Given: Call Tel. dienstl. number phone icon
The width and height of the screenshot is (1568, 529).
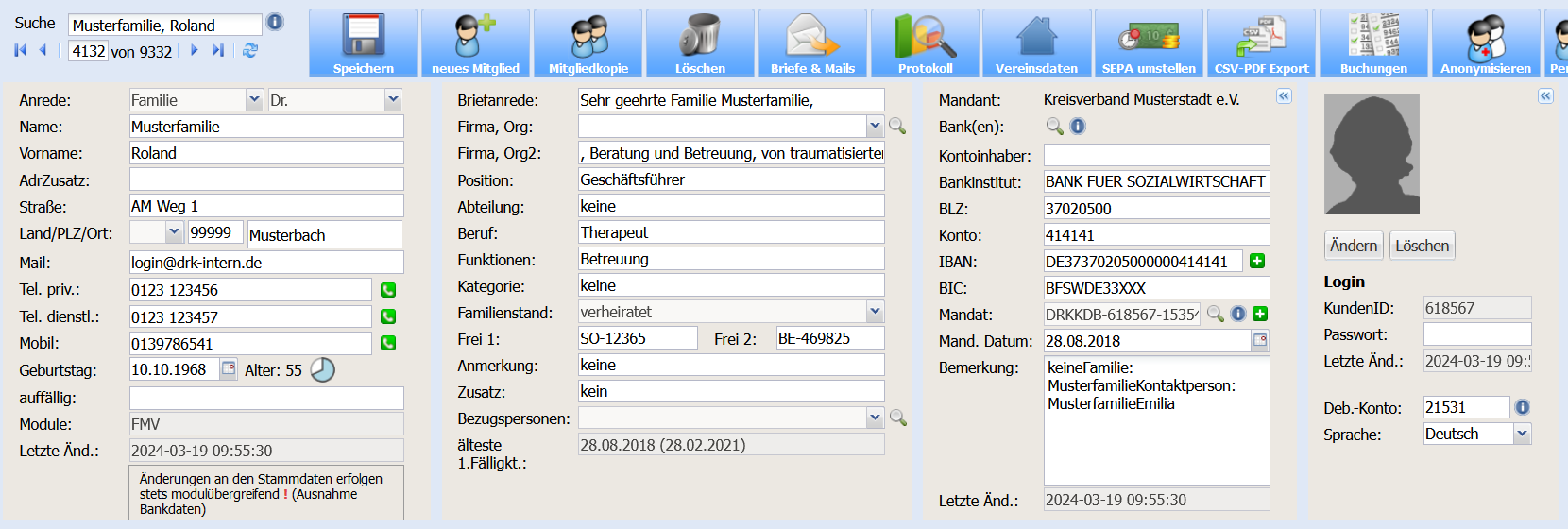Looking at the screenshot, I should tap(388, 316).
